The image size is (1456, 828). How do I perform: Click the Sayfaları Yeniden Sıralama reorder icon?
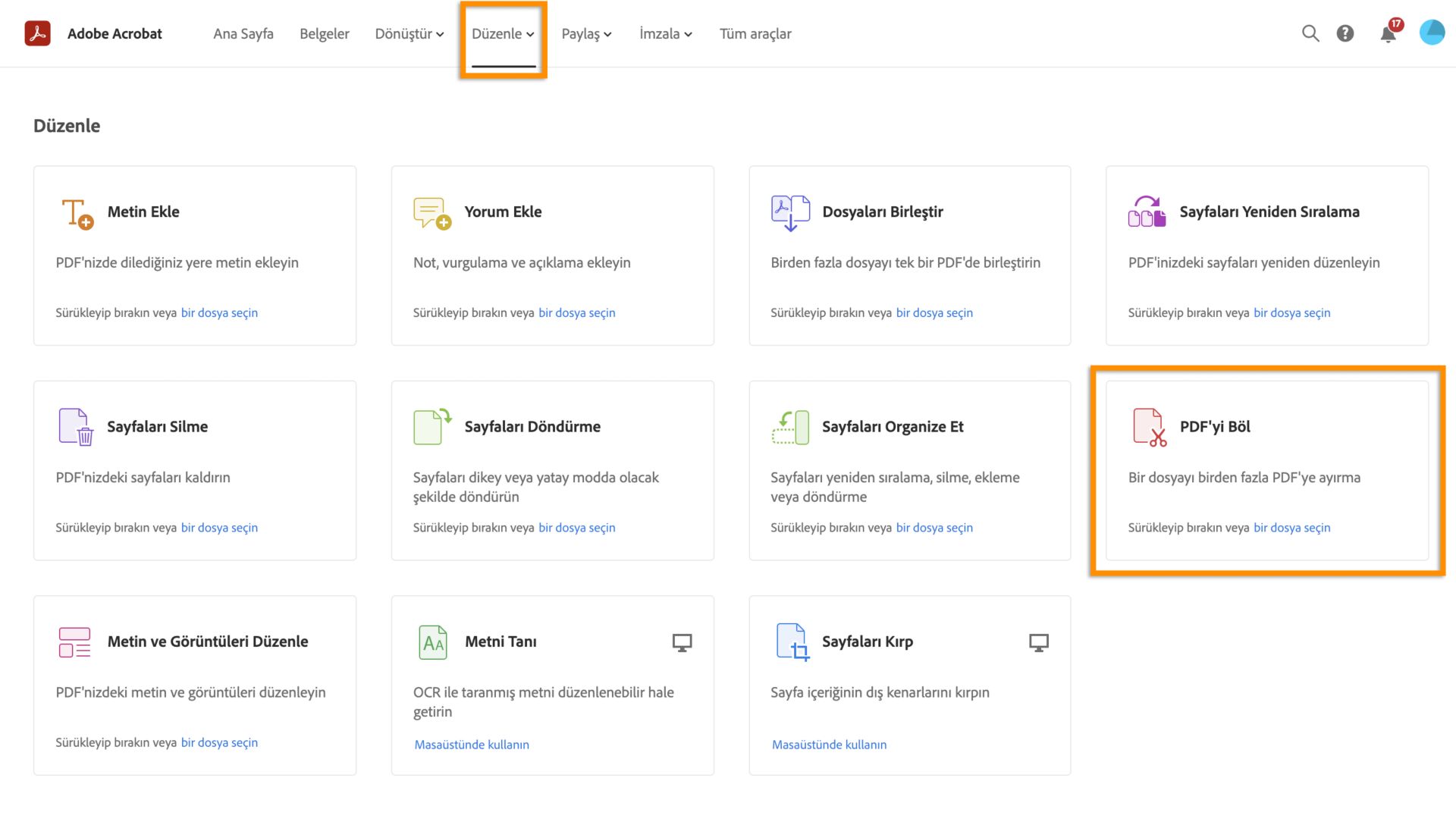click(1147, 212)
